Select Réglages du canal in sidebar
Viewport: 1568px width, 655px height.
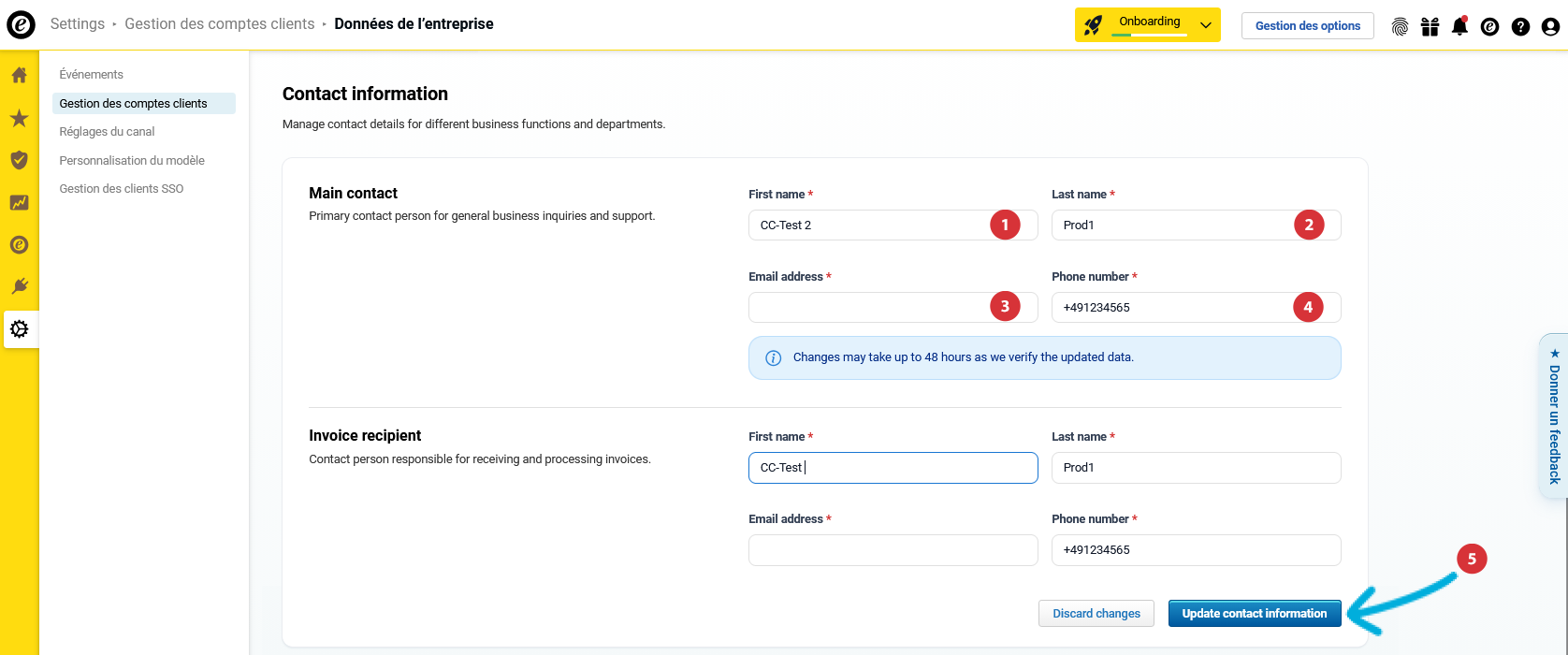108,132
